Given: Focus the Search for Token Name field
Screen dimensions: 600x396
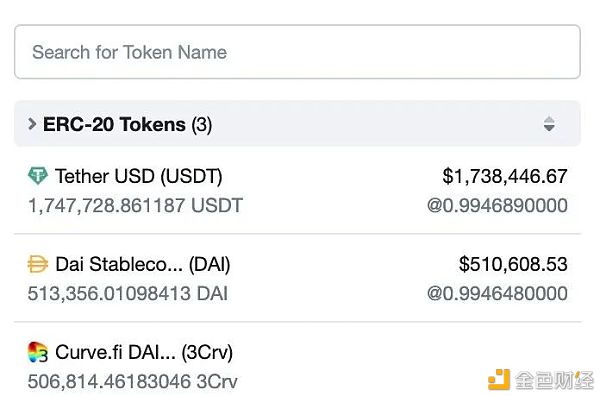Looking at the screenshot, I should click(x=297, y=52).
